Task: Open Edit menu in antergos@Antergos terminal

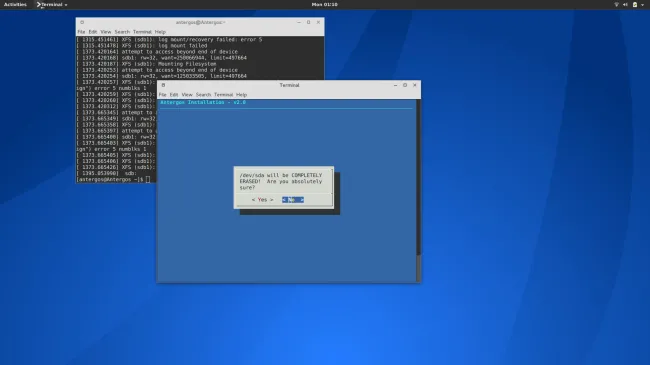Action: tap(92, 32)
